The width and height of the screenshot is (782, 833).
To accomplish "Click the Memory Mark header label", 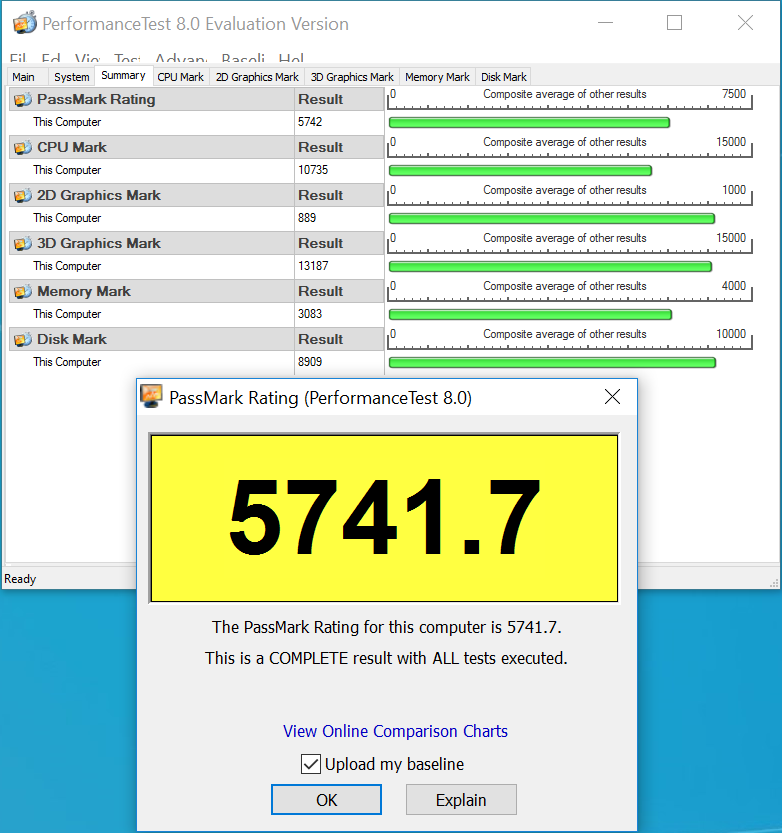I will click(84, 291).
